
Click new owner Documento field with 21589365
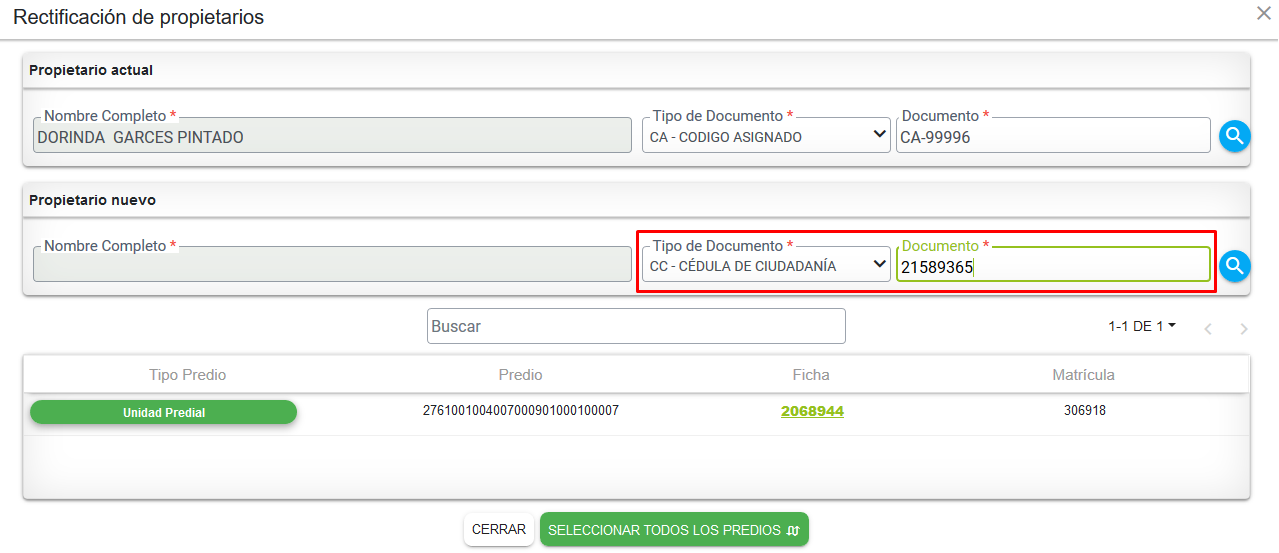point(1052,267)
